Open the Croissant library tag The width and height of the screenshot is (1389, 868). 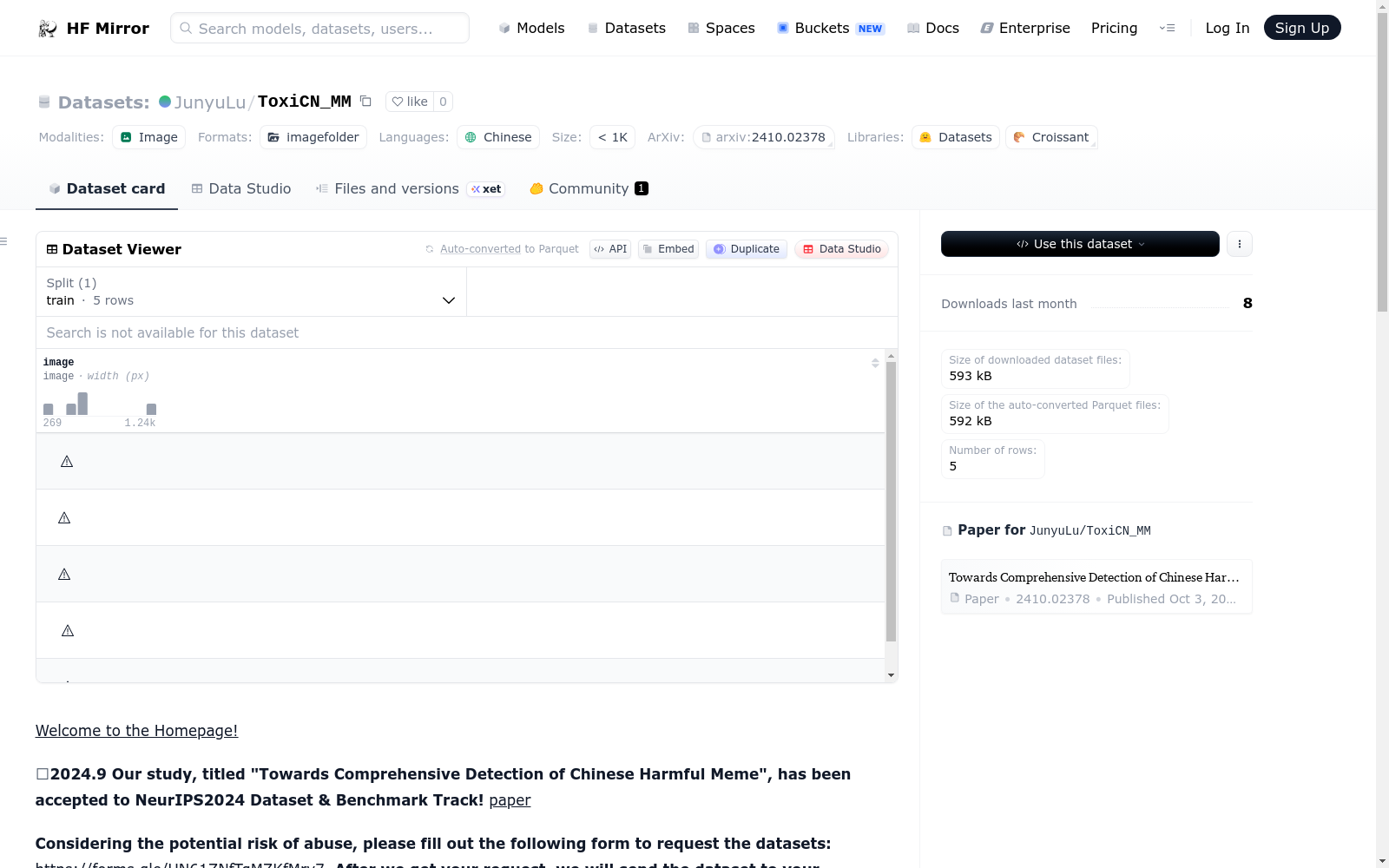click(x=1051, y=137)
